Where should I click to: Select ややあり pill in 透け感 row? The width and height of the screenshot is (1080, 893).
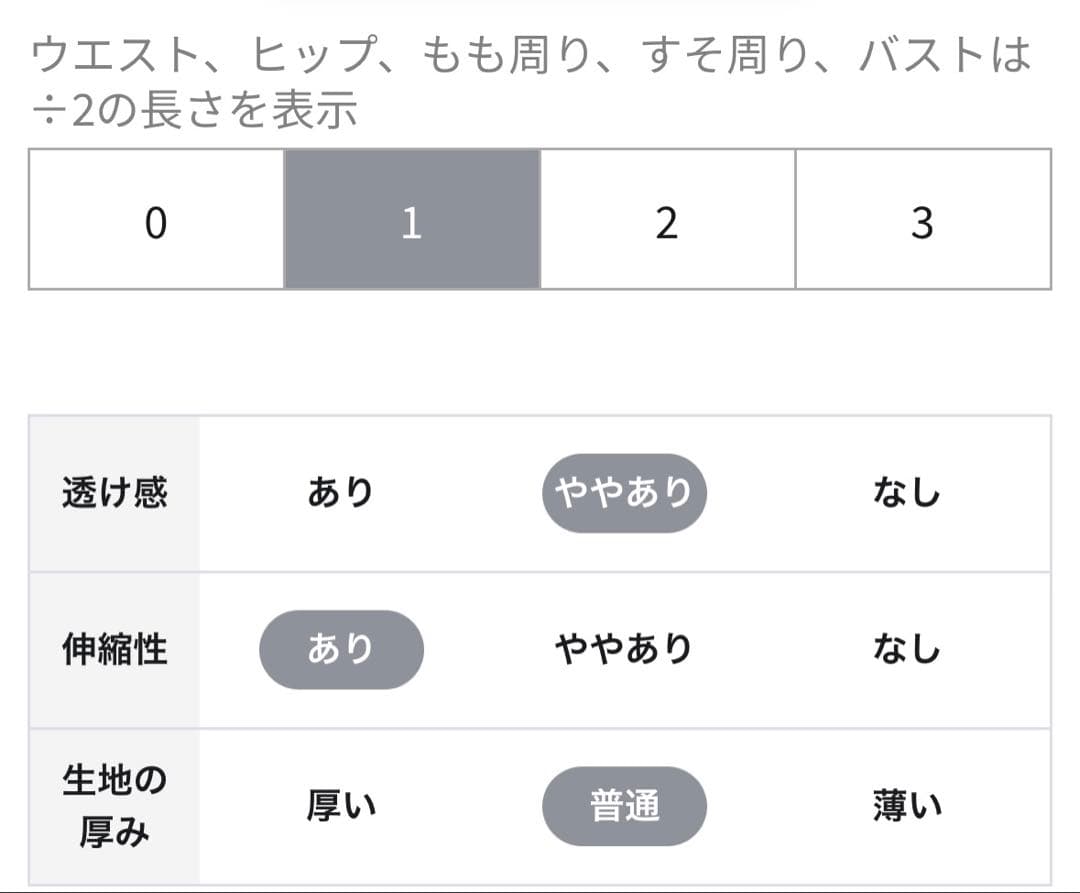(624, 493)
